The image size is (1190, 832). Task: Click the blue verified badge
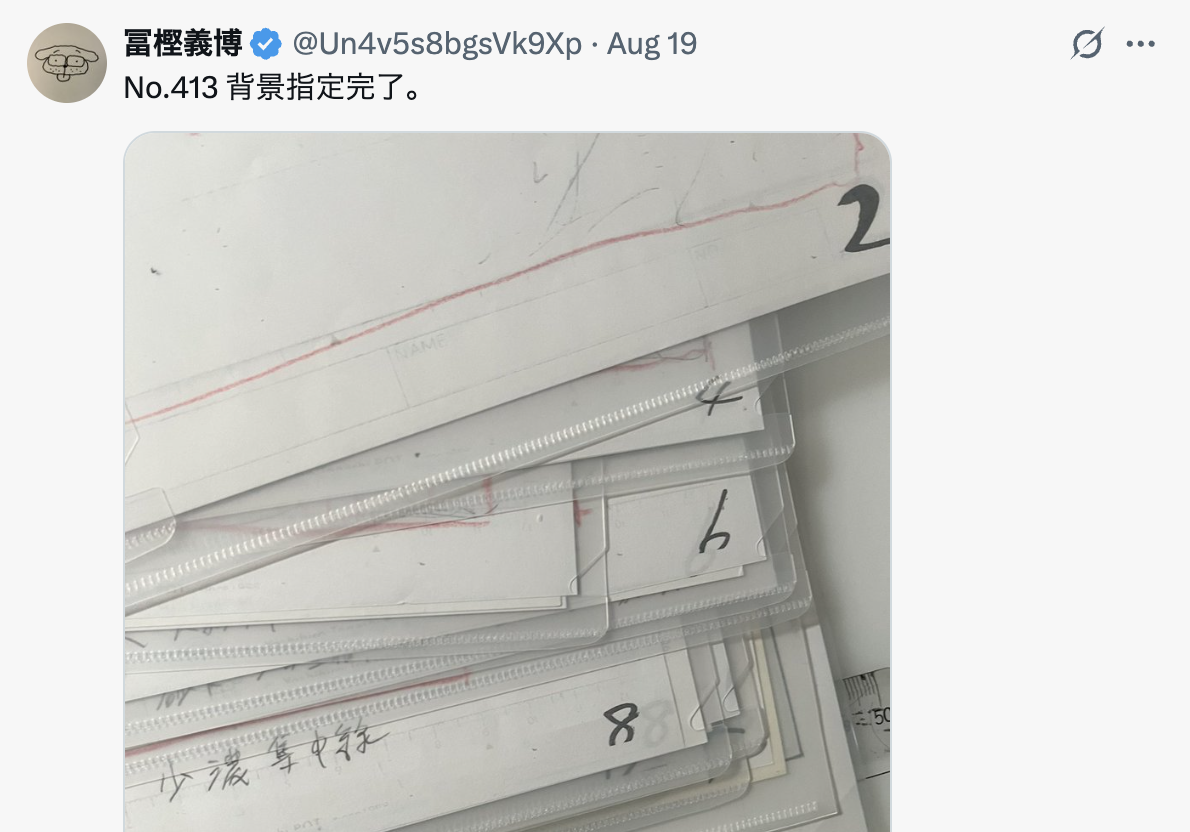266,44
